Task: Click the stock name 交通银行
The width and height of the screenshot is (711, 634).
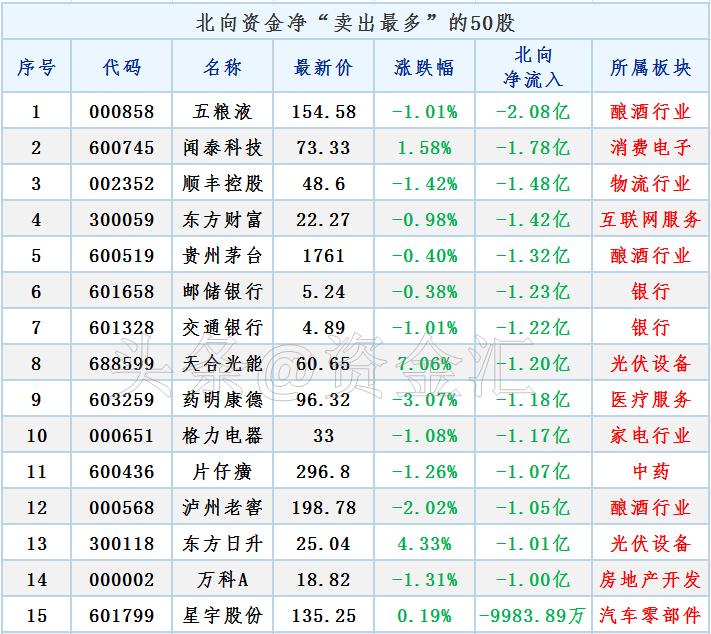Action: (222, 327)
